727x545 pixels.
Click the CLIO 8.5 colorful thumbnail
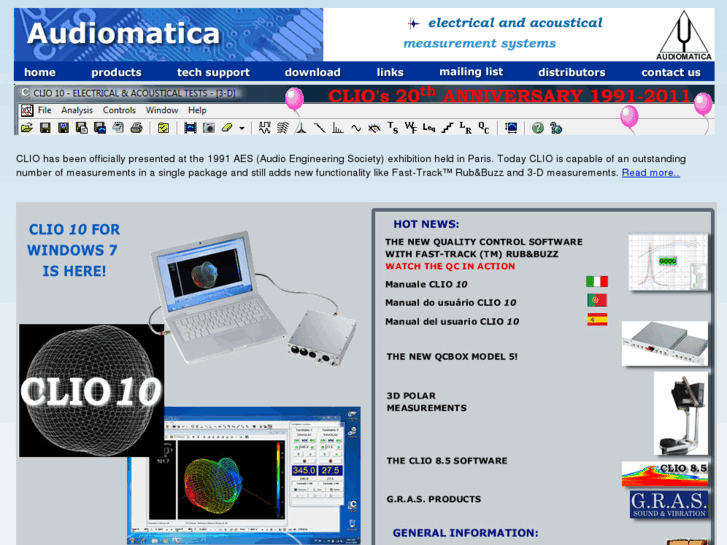(x=665, y=474)
